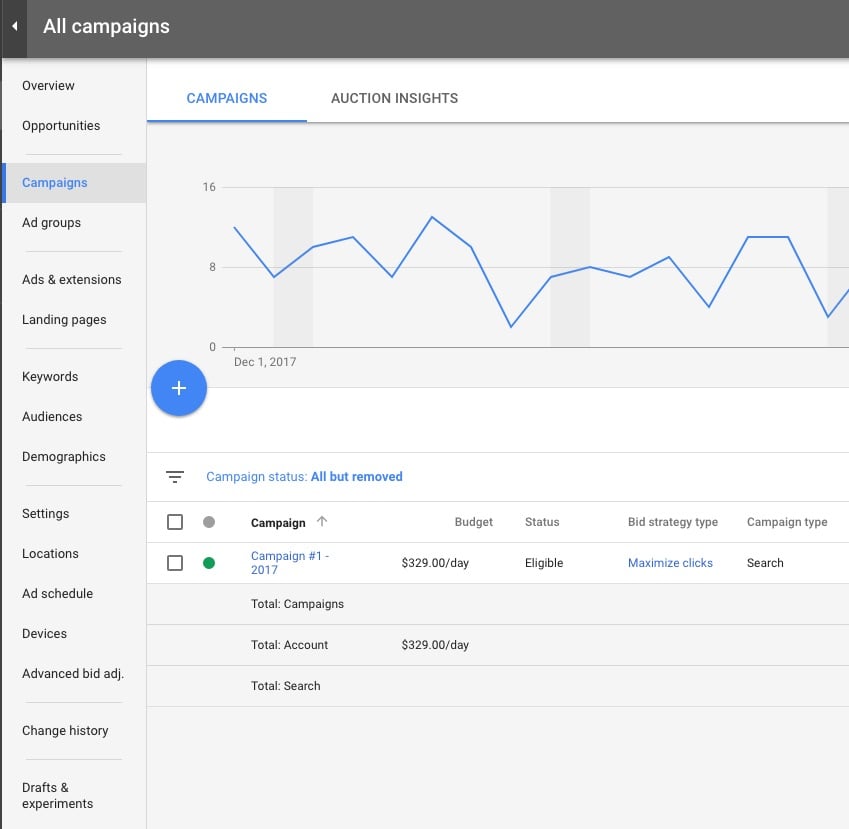Viewport: 849px width, 829px height.
Task: Open Drafts & experiments
Action: 57,795
